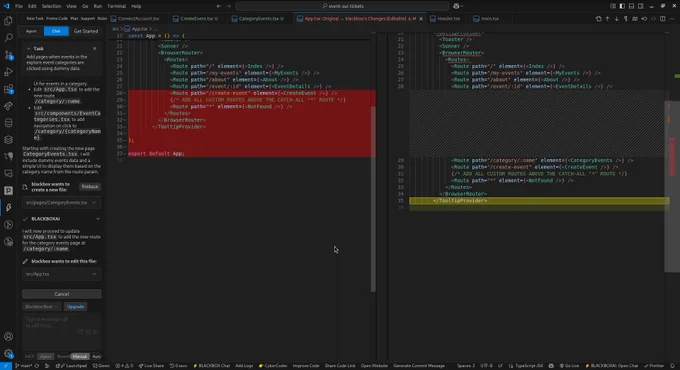680x370 pixels.
Task: Click New Task in the Blackbox header
Action: tap(35, 19)
